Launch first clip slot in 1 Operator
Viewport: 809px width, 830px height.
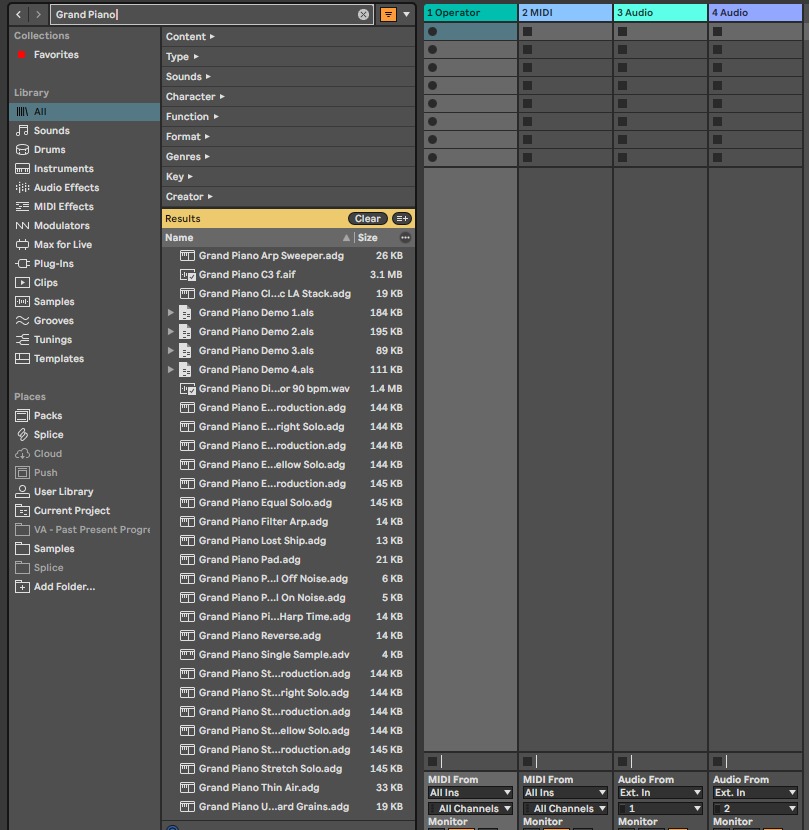coord(433,32)
